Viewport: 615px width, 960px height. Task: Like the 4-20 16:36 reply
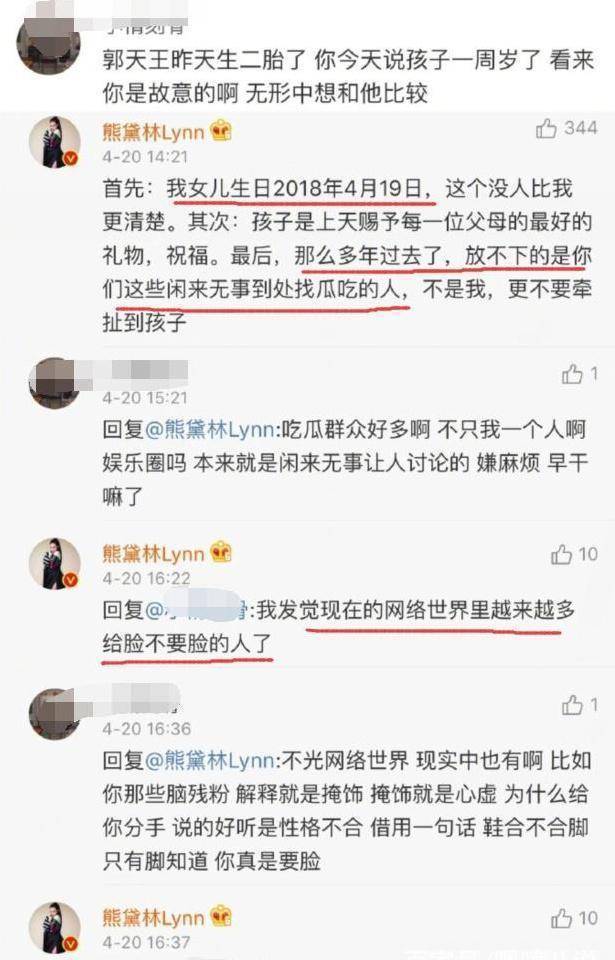point(572,705)
